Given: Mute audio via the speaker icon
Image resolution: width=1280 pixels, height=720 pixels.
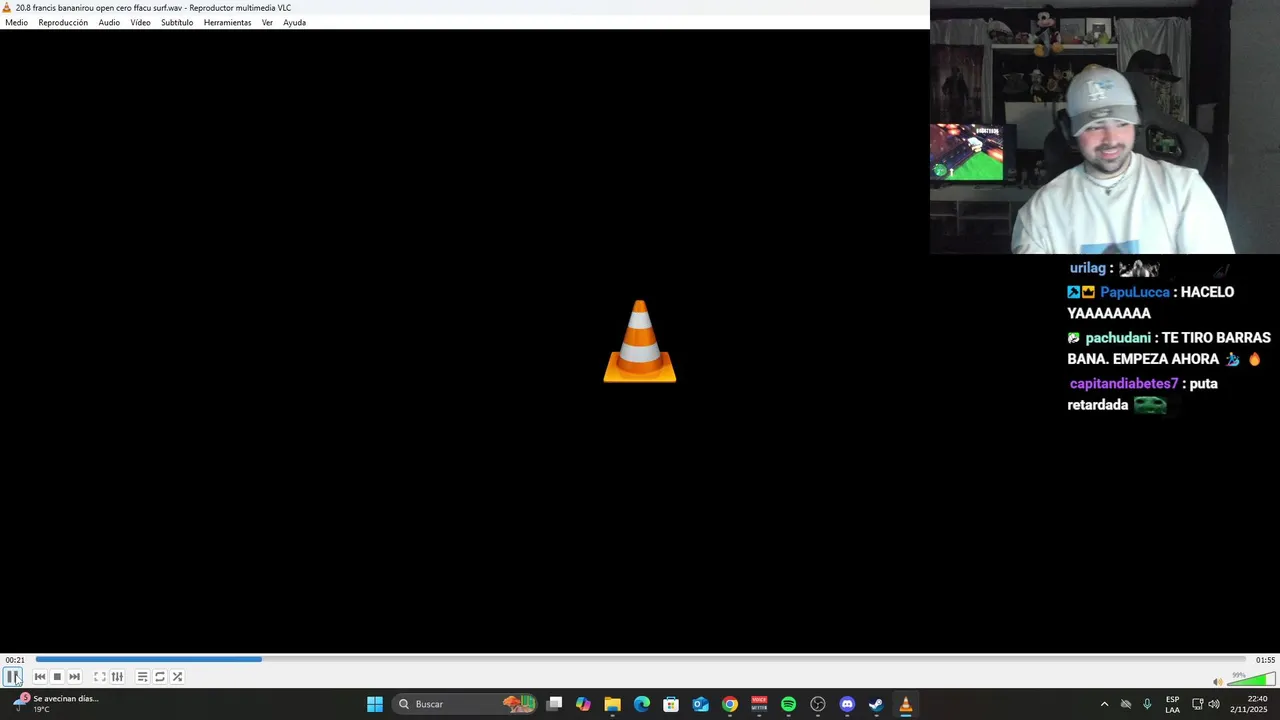Looking at the screenshot, I should (1218, 682).
